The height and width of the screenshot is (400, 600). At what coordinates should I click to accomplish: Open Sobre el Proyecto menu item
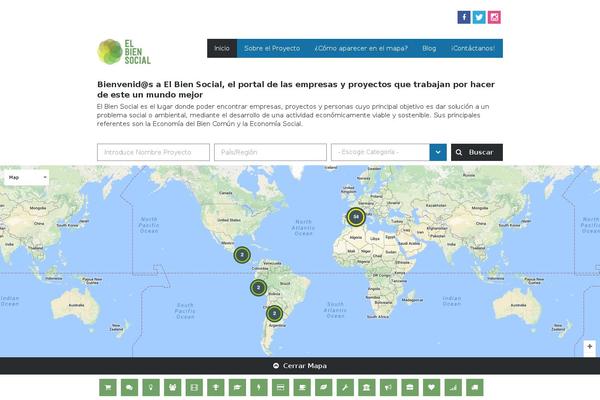pyautogui.click(x=272, y=48)
